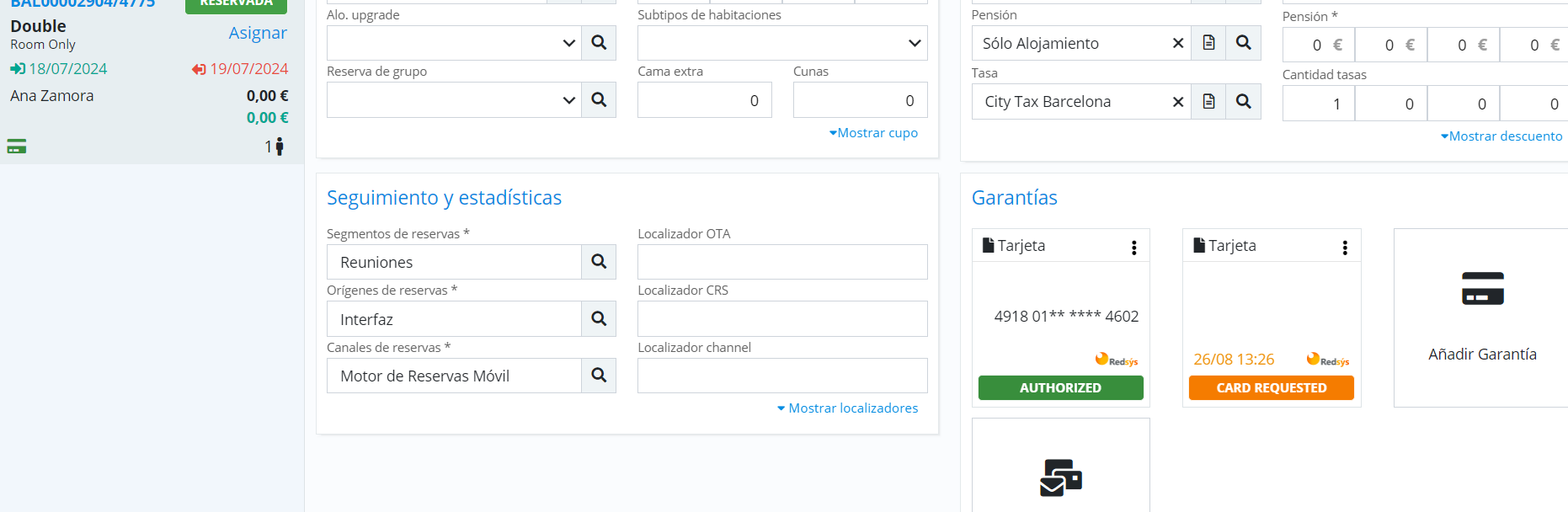Clear the Sólo Alojamiento selection
Image resolution: width=1568 pixels, height=512 pixels.
tap(1178, 43)
